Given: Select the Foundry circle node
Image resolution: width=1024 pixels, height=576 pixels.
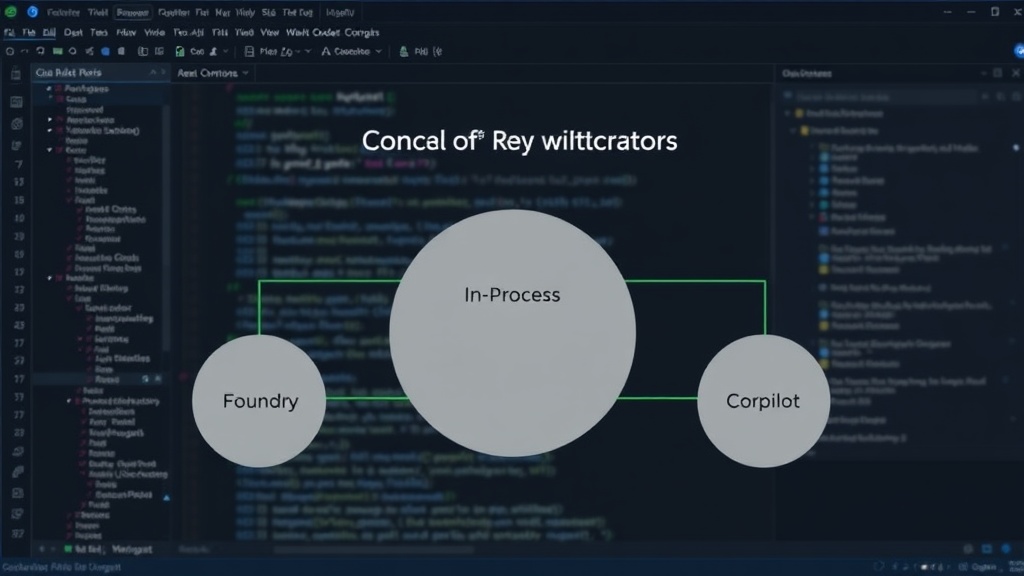Looking at the screenshot, I should point(259,401).
